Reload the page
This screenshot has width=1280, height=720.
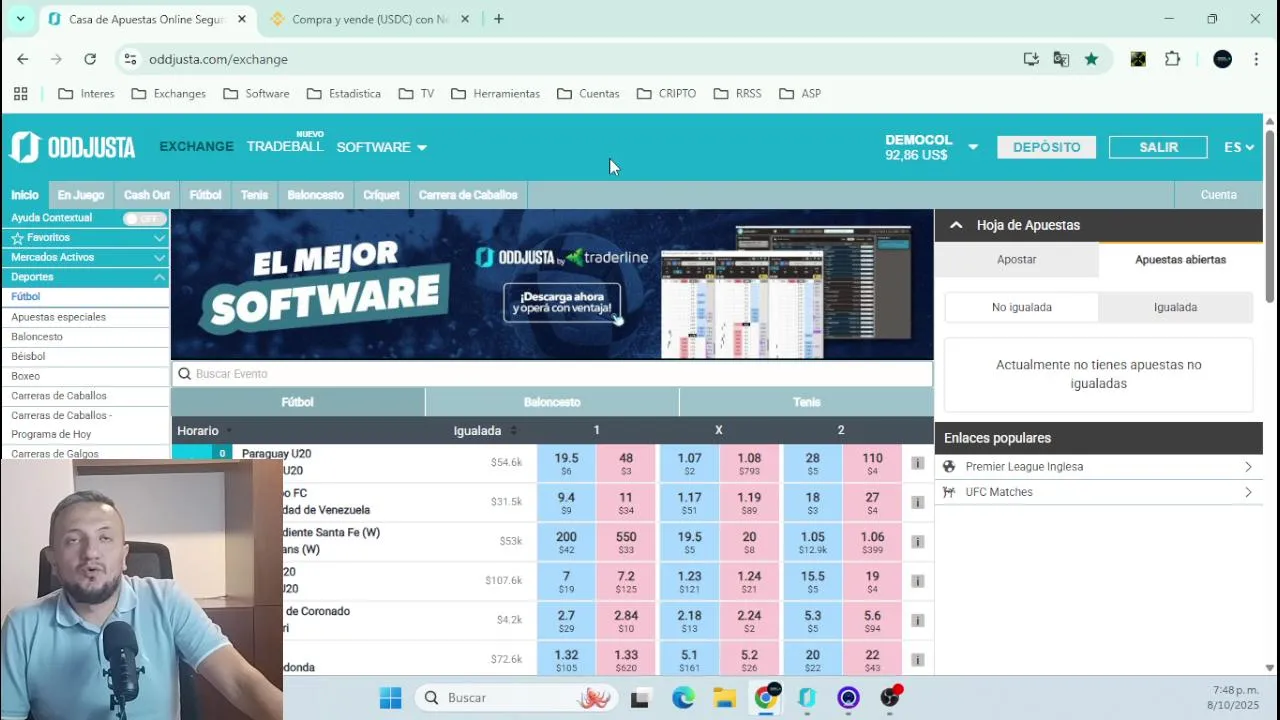click(x=90, y=59)
